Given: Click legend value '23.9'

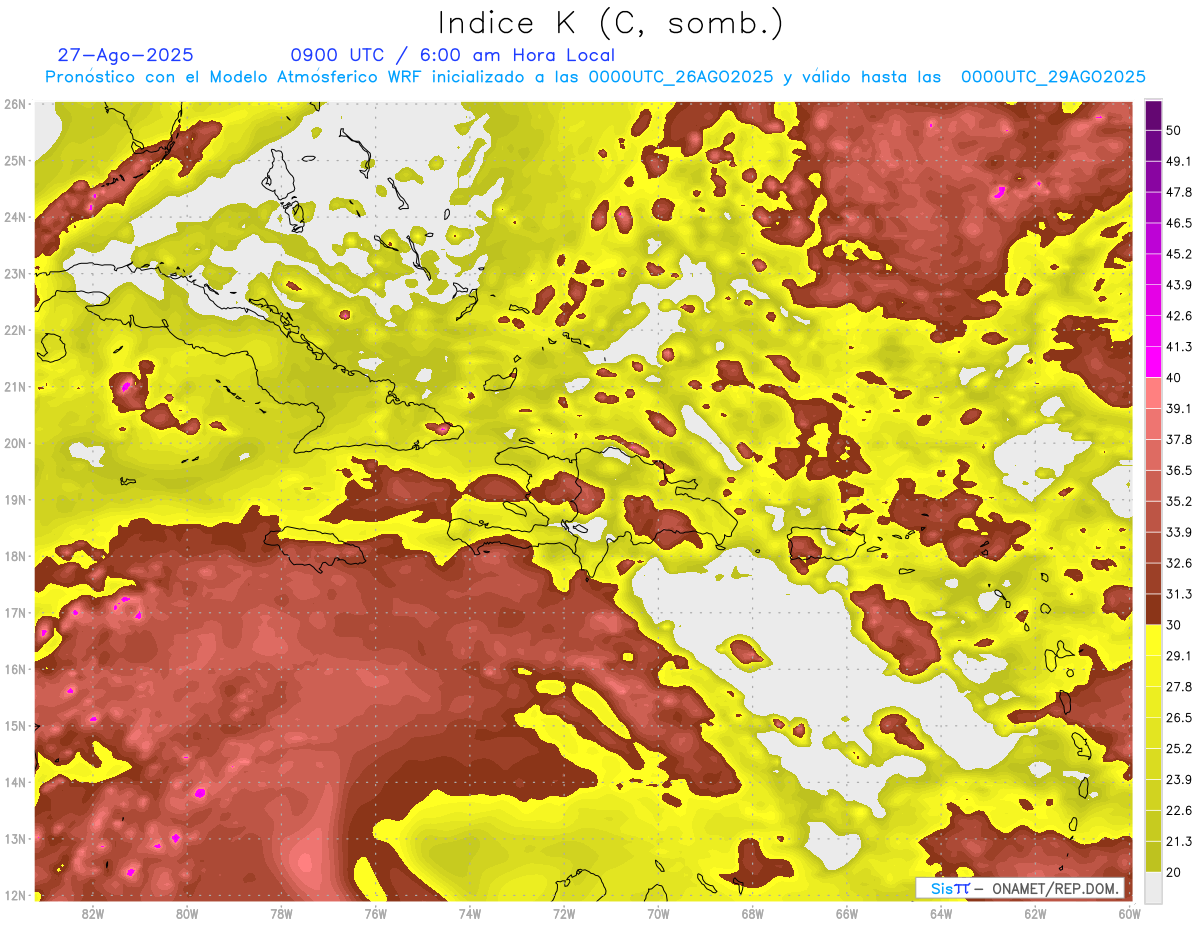Looking at the screenshot, I should coord(1178,779).
